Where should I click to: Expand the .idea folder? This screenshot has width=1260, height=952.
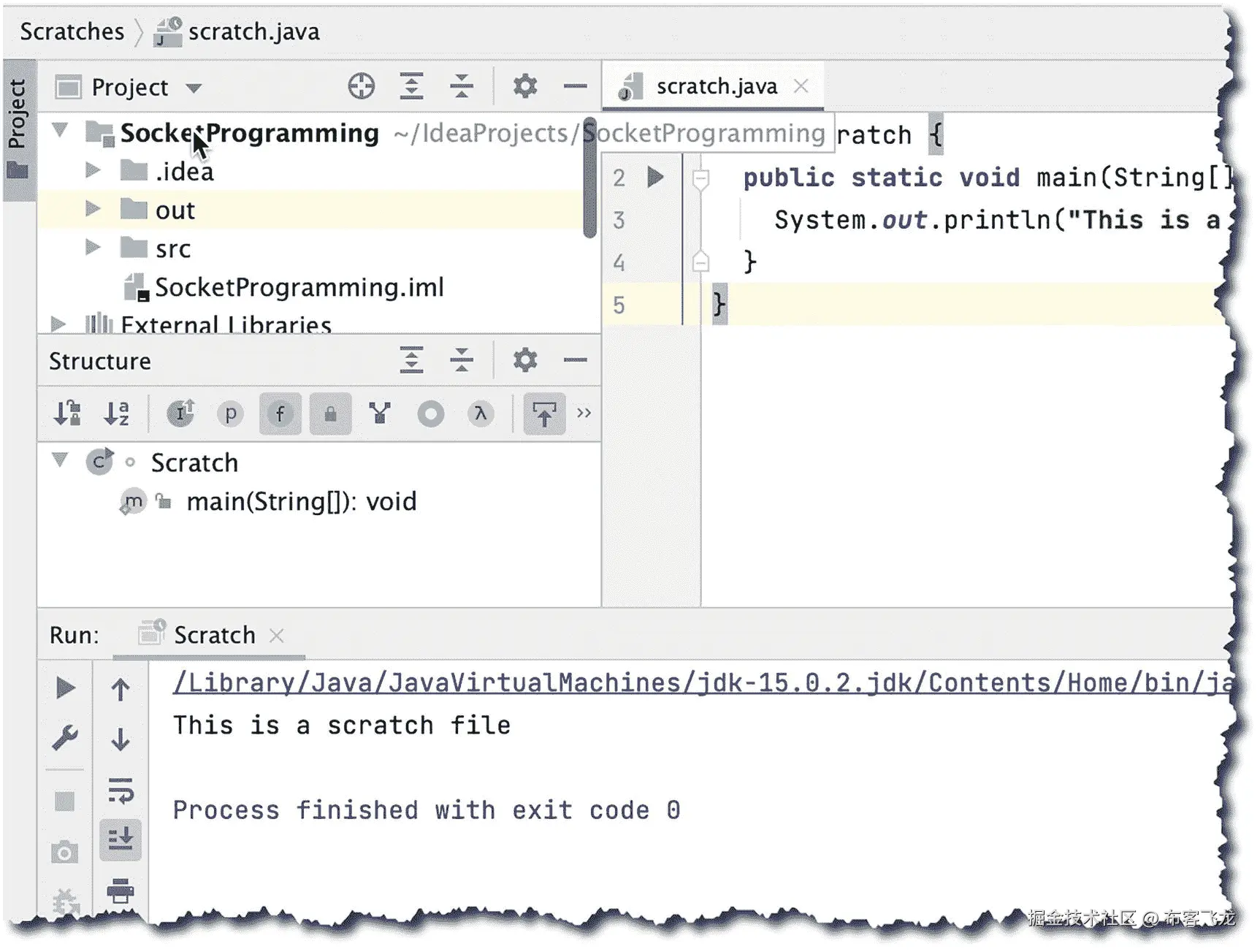click(93, 170)
